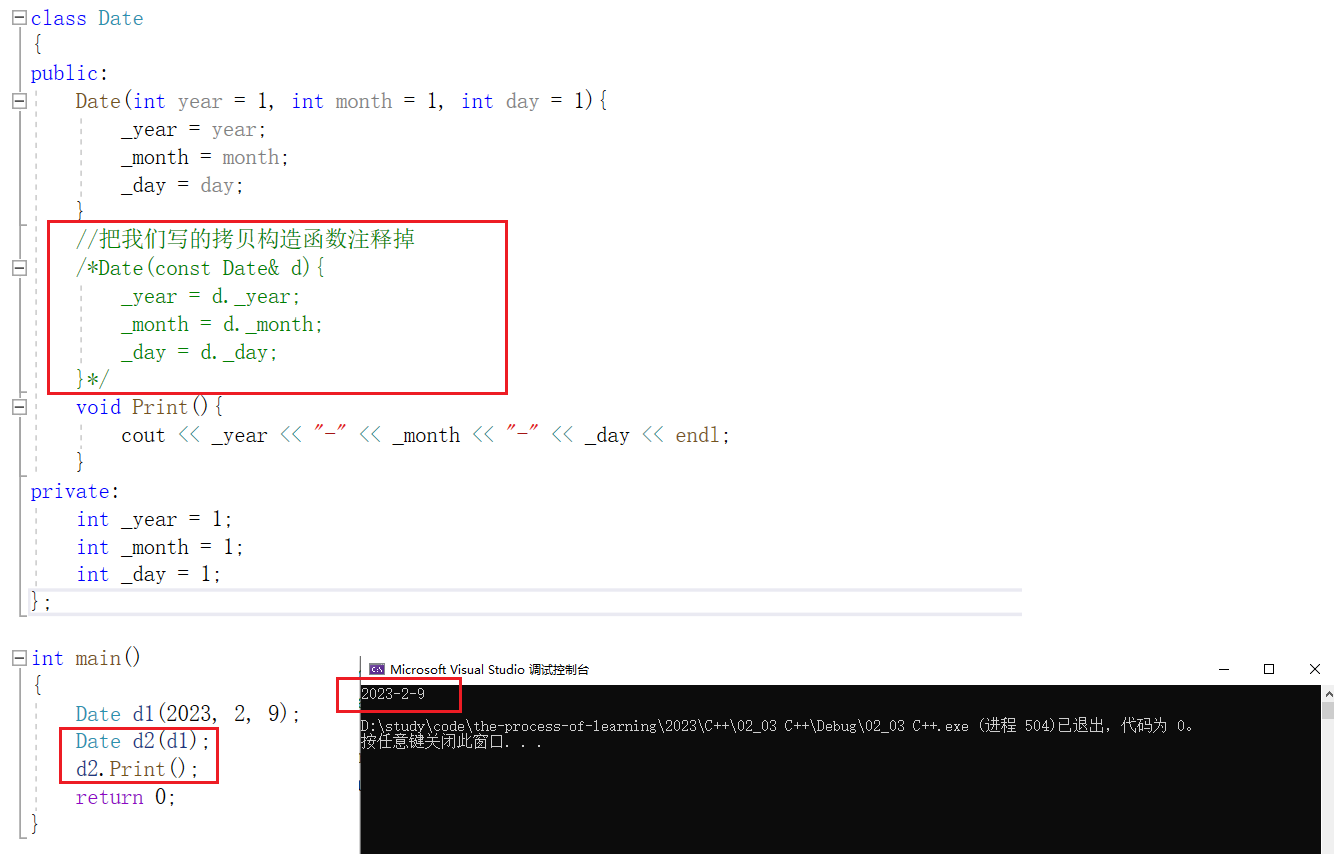Image resolution: width=1334 pixels, height=854 pixels.
Task: Click the "private:" access specifier
Action: click(75, 491)
